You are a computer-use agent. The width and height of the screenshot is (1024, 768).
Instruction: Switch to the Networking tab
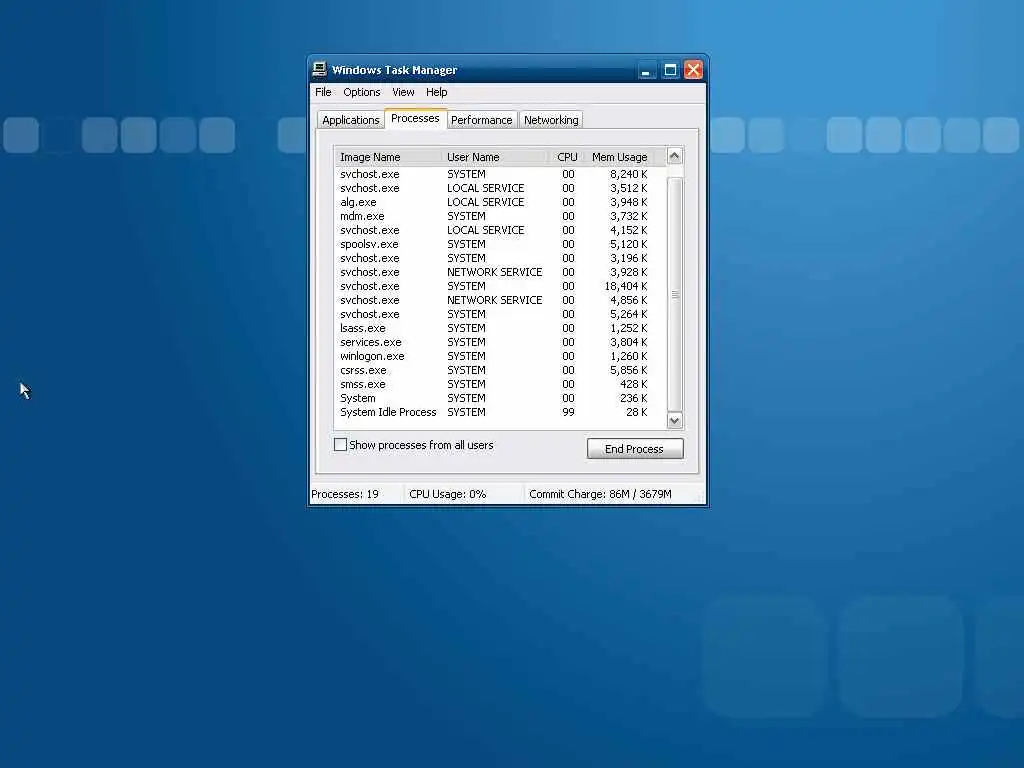coord(551,120)
